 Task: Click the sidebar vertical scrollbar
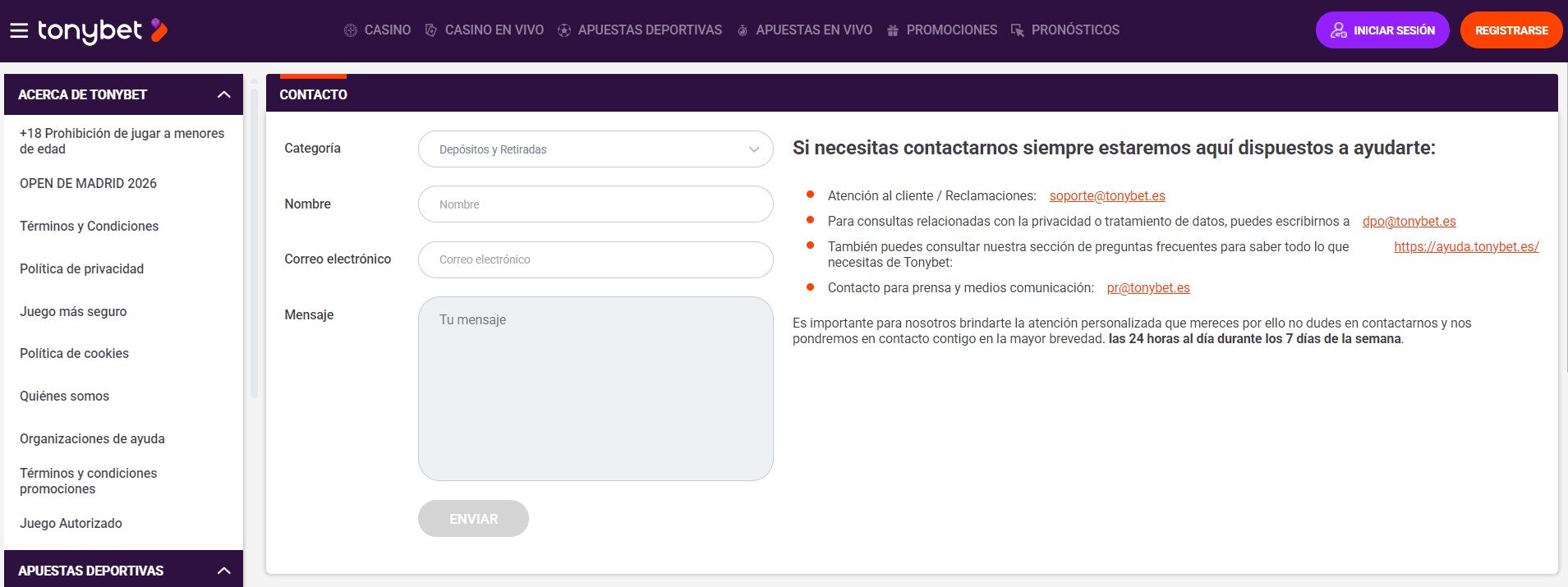[254, 242]
